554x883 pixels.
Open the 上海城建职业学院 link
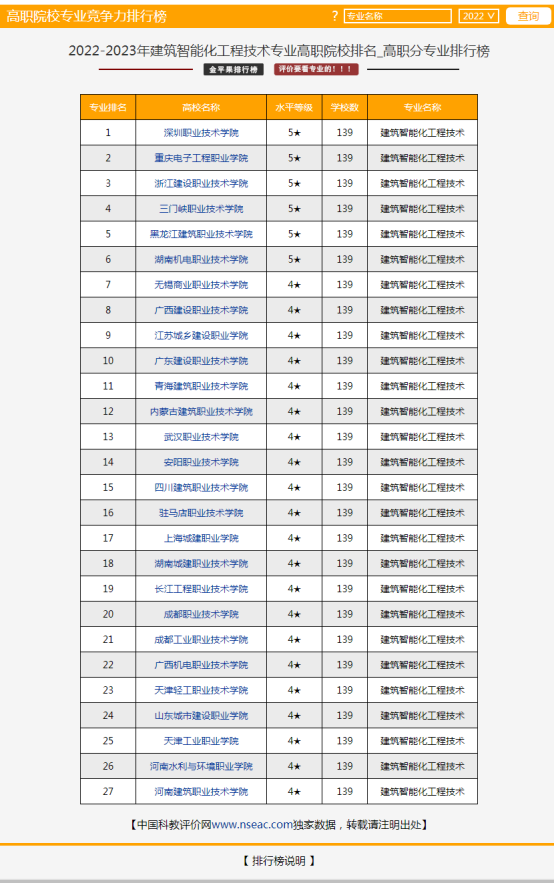tap(201, 538)
